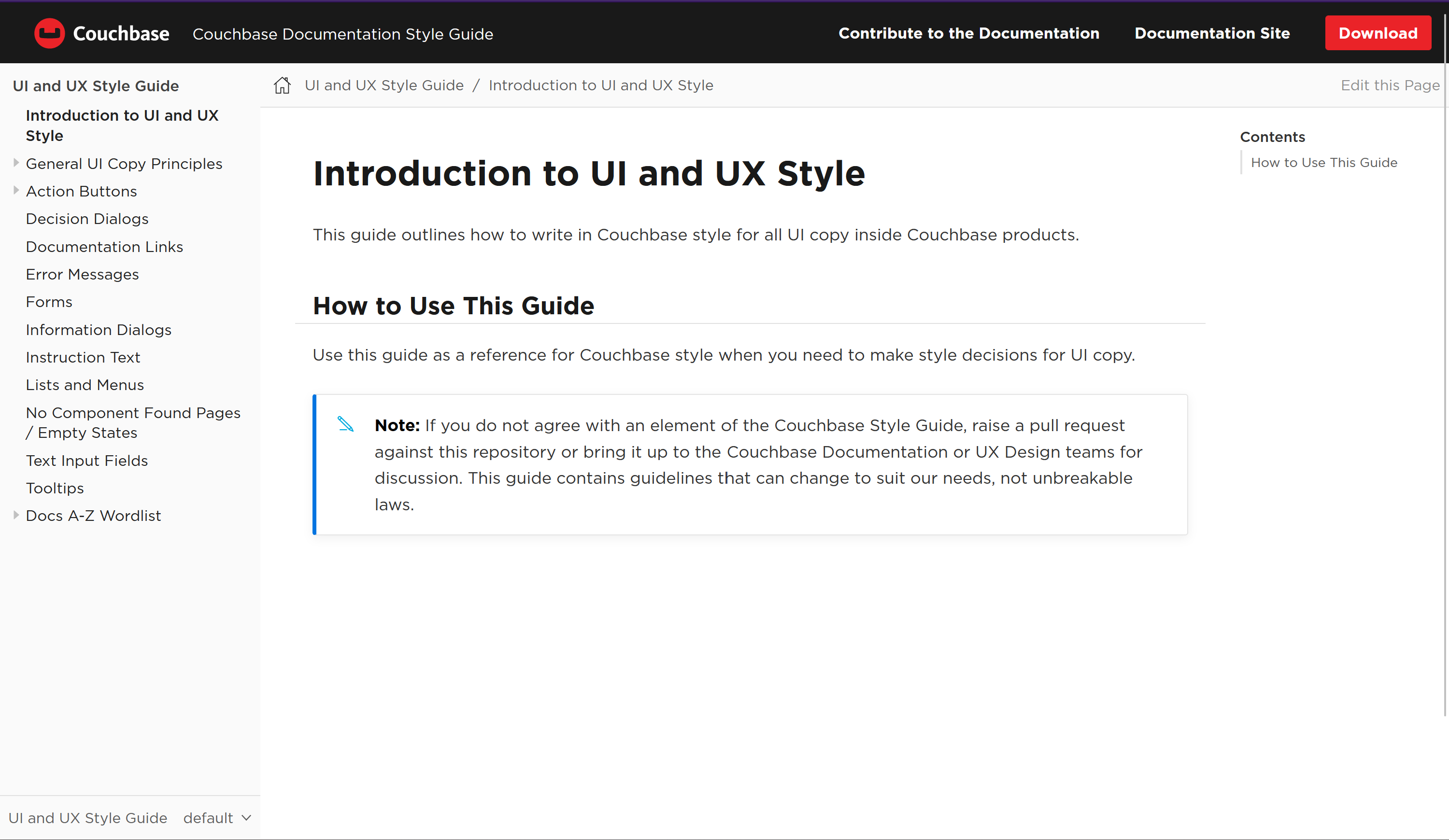
Task: Expand General UI Copy Principles section
Action: tap(16, 163)
